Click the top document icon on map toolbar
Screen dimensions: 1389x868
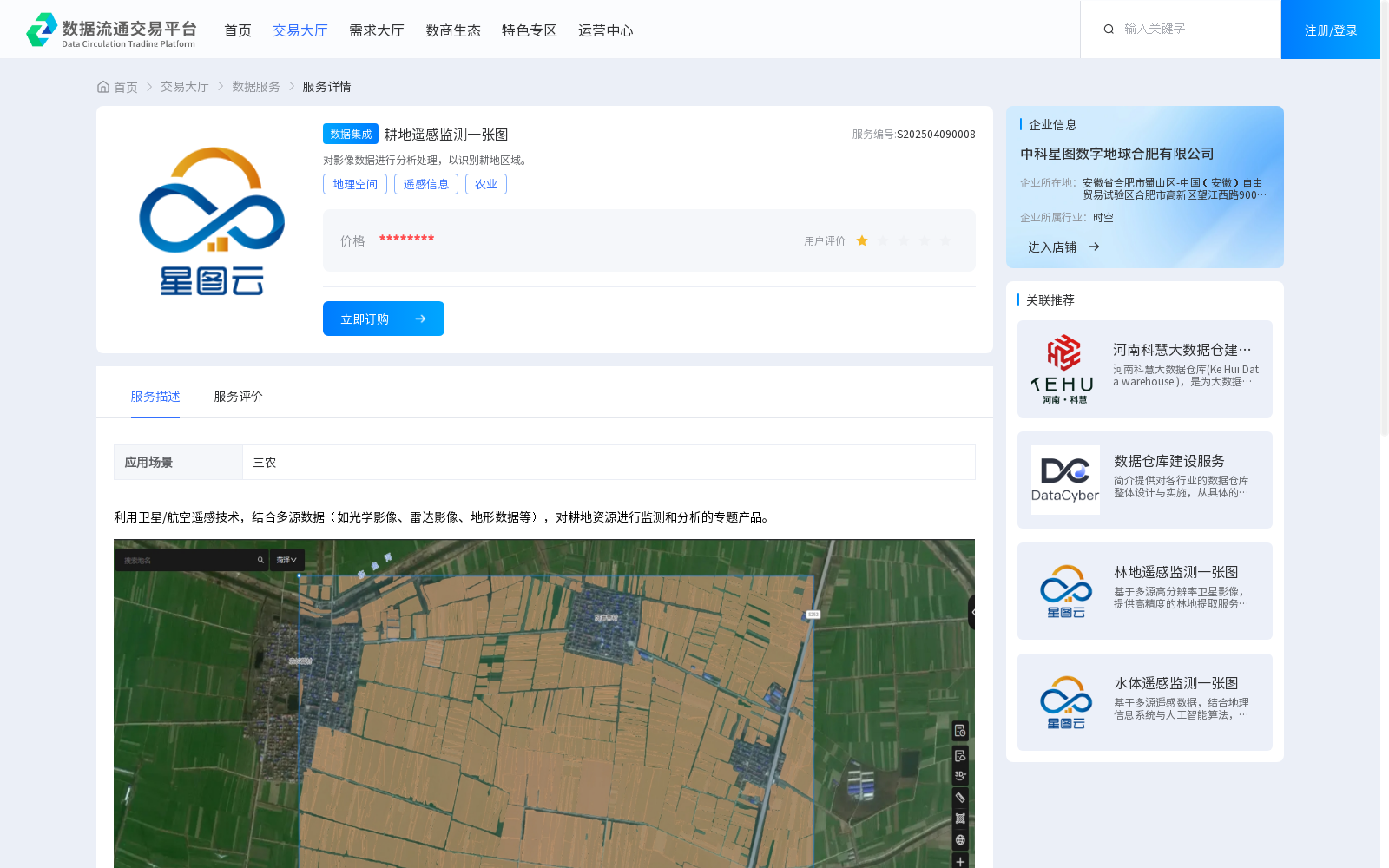tap(960, 731)
